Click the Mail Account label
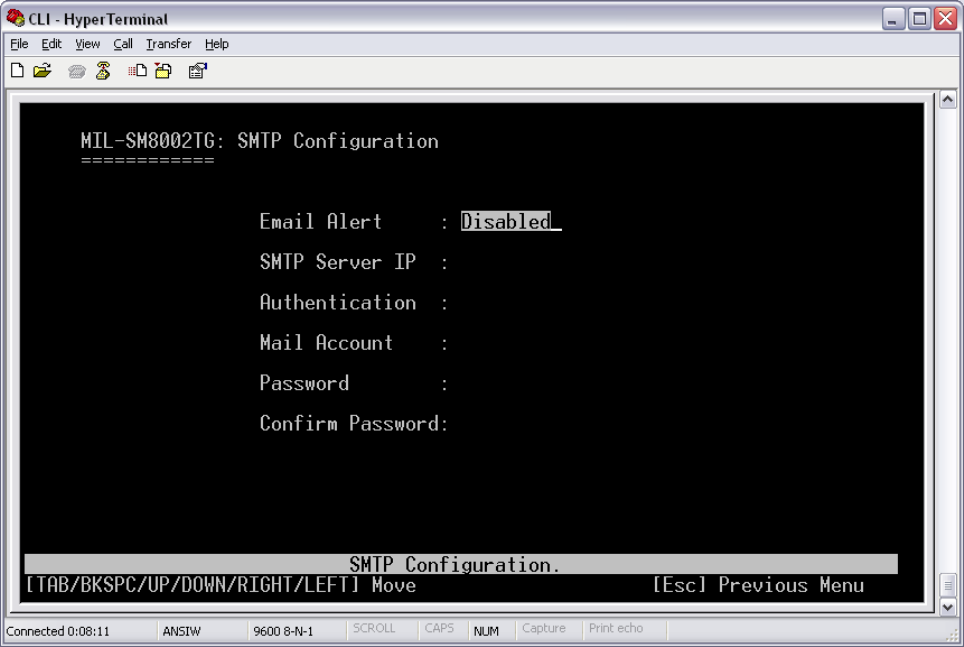Viewport: 964px width, 647px height. [326, 343]
